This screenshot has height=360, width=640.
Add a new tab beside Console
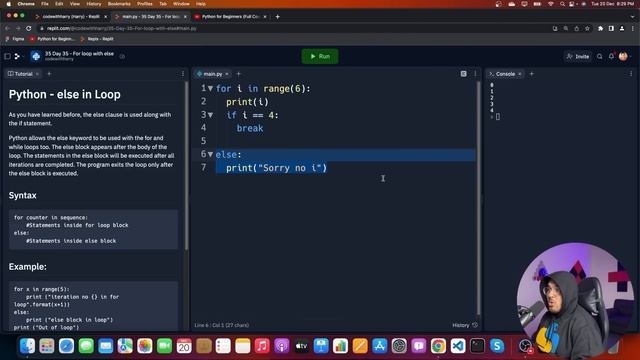coord(531,74)
